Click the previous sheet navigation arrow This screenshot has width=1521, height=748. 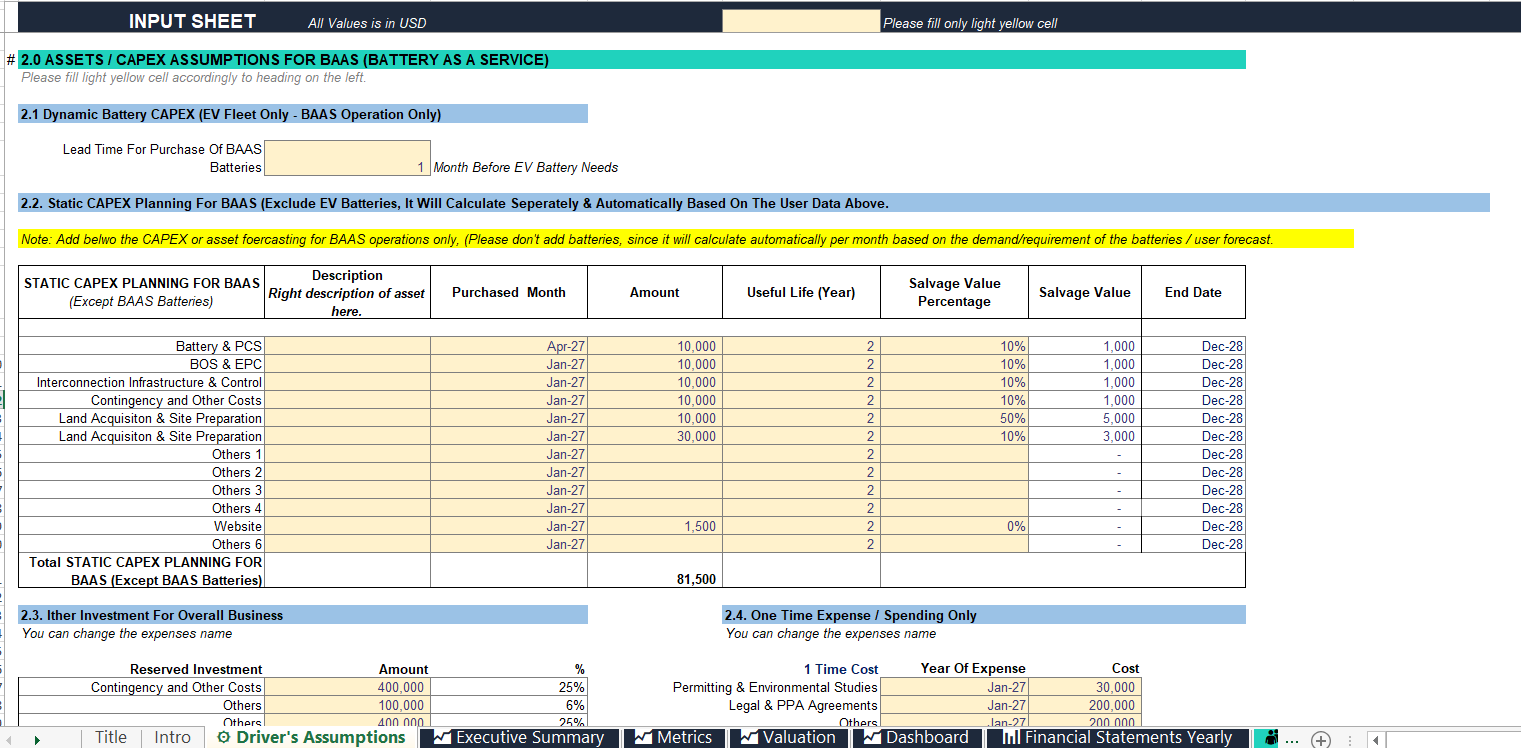click(9, 739)
